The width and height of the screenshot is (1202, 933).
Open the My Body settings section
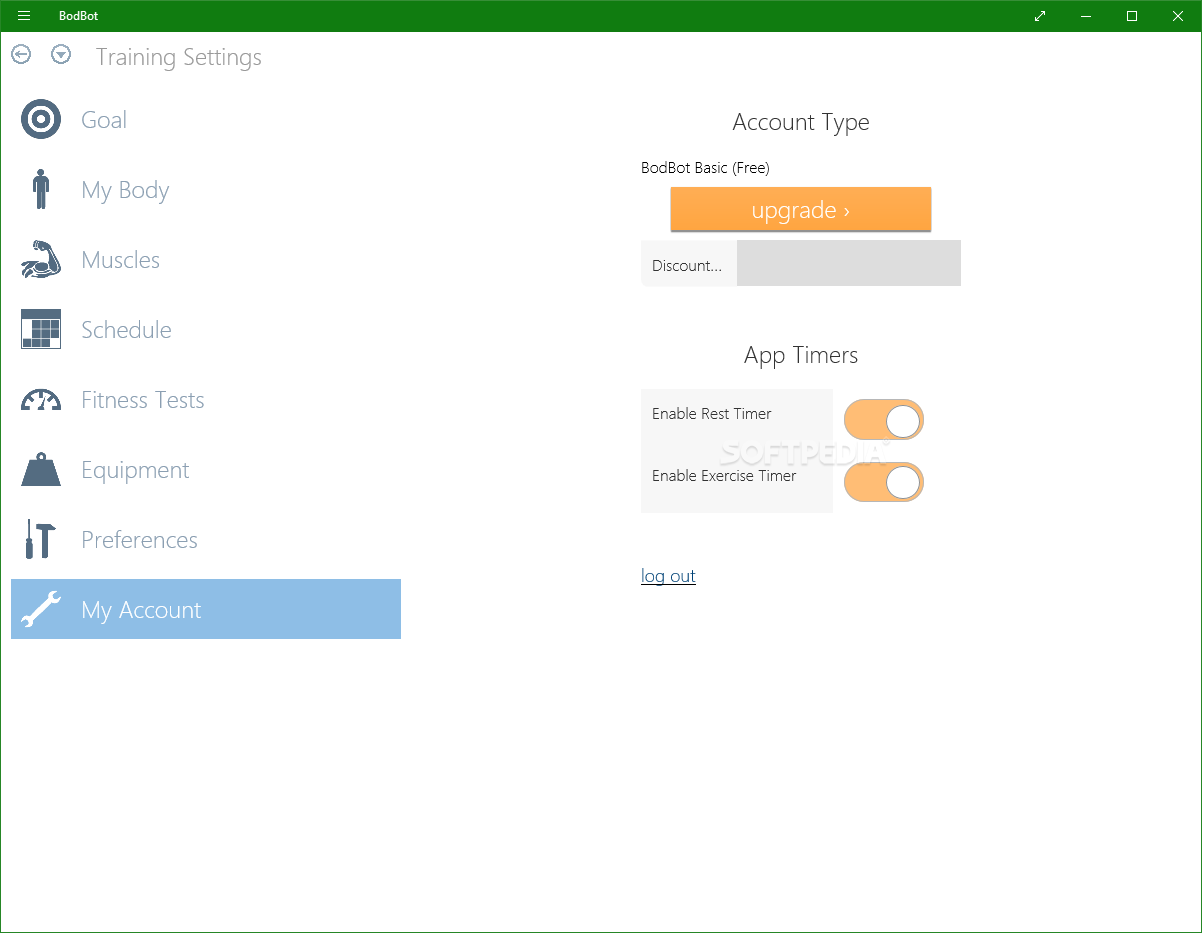(x=206, y=190)
